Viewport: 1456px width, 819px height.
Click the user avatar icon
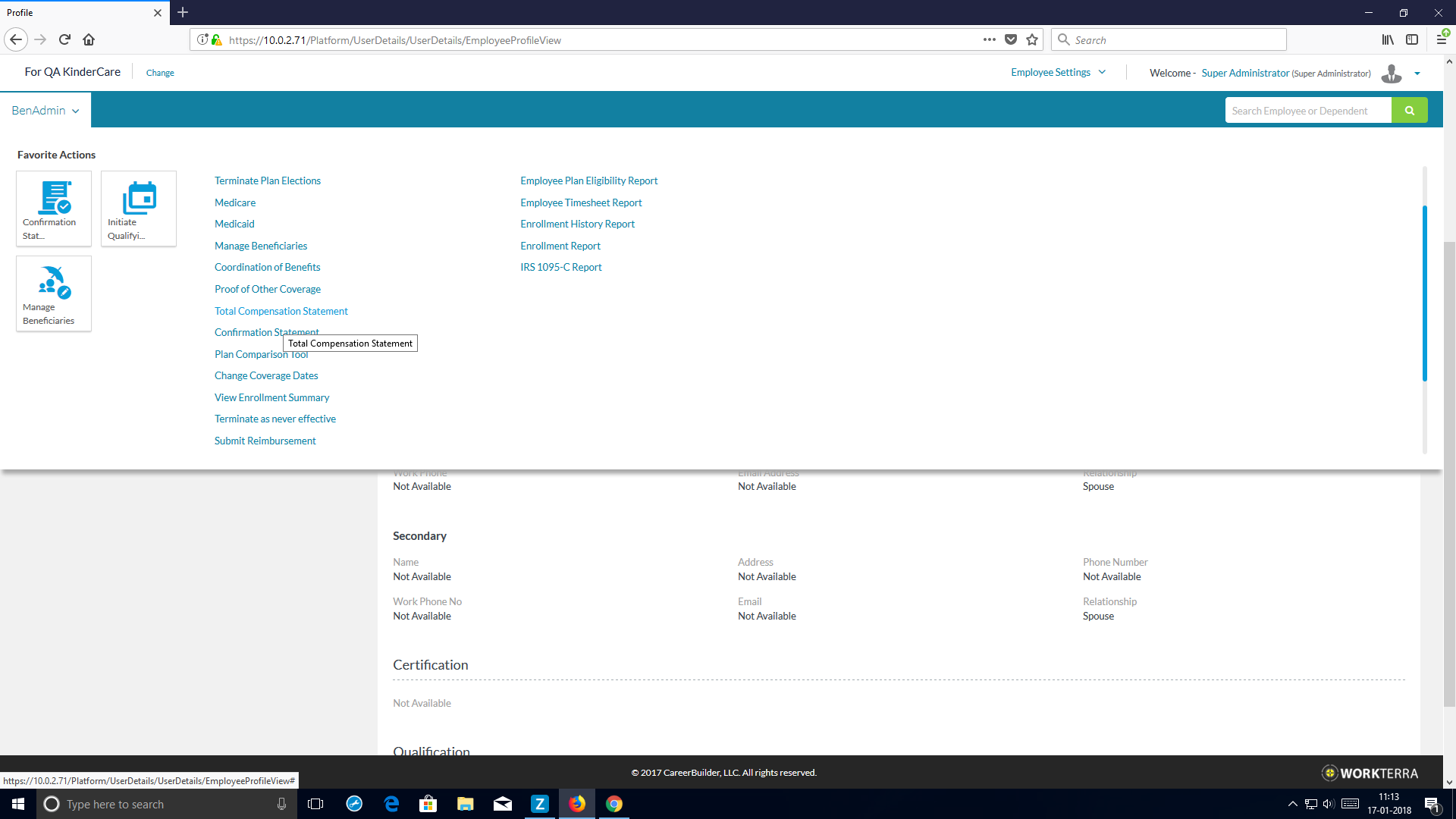[1392, 74]
